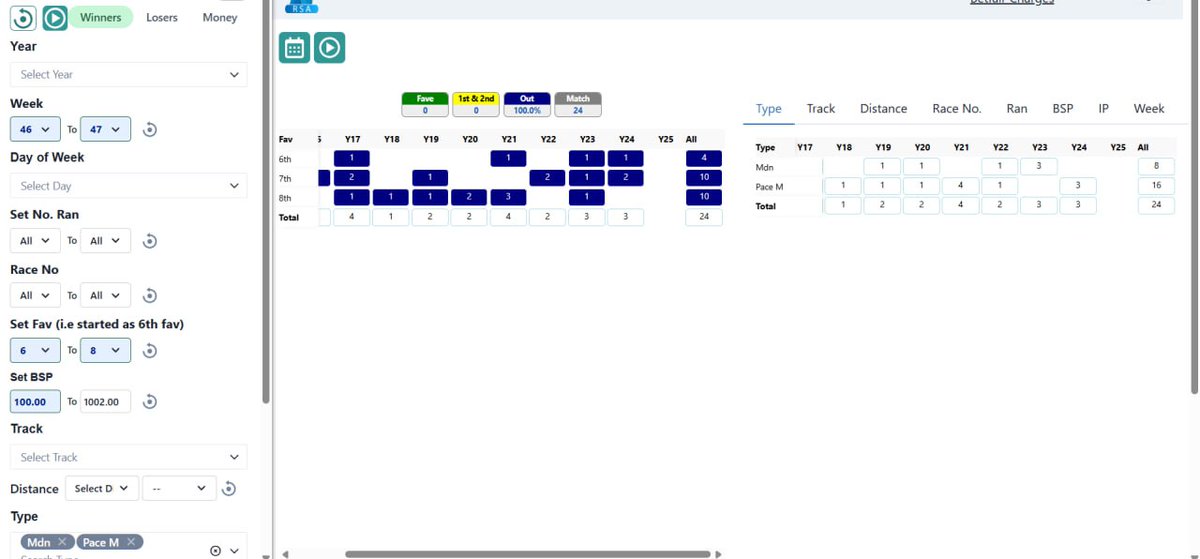1200x559 pixels.
Task: Remove the Mdn type chip
Action: pos(61,542)
